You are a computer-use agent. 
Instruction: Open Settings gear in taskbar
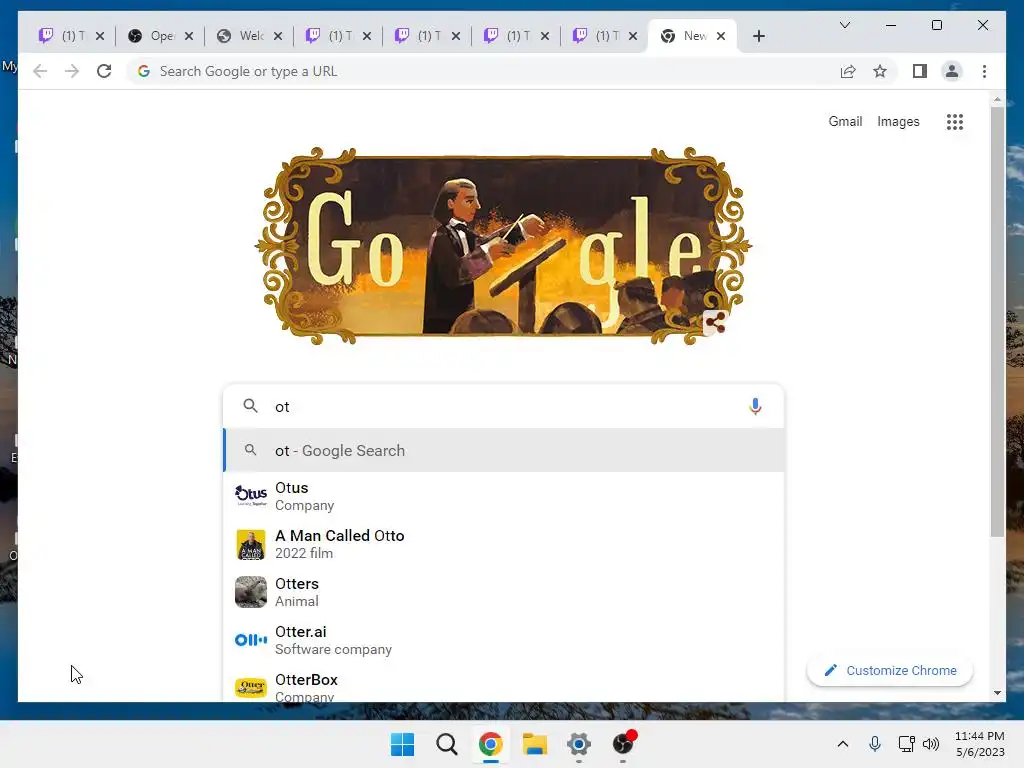click(579, 744)
